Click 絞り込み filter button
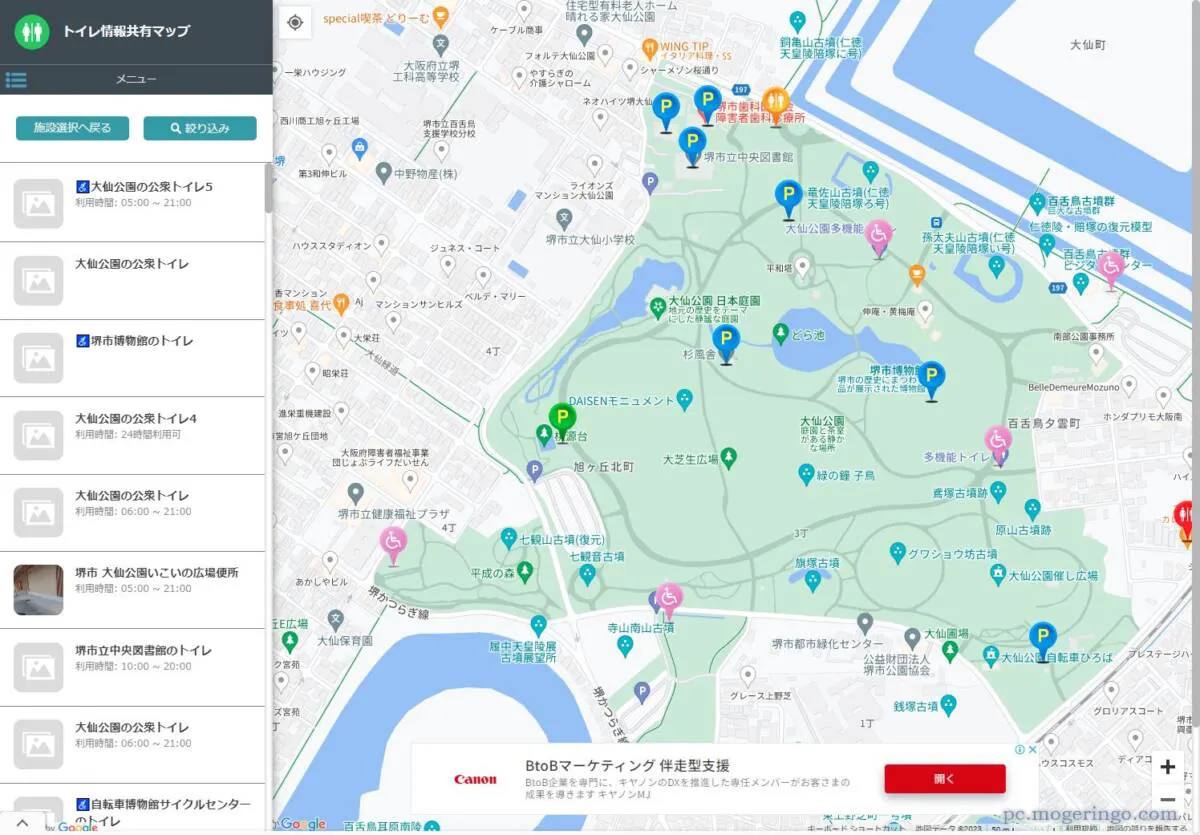 click(x=200, y=128)
